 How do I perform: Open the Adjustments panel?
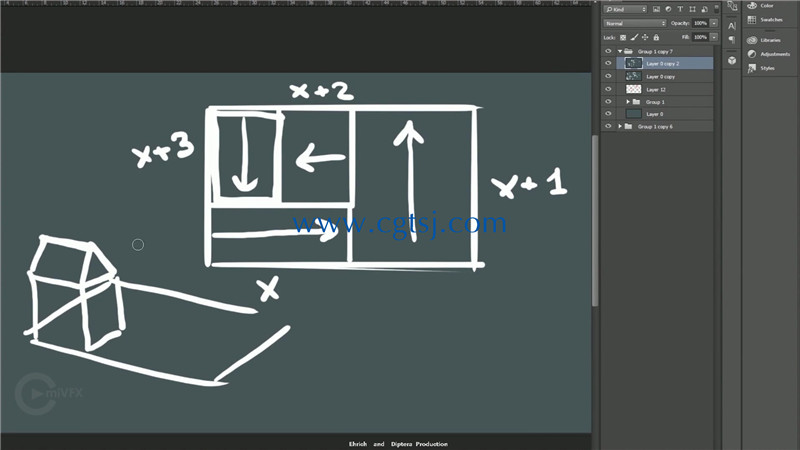tap(768, 54)
